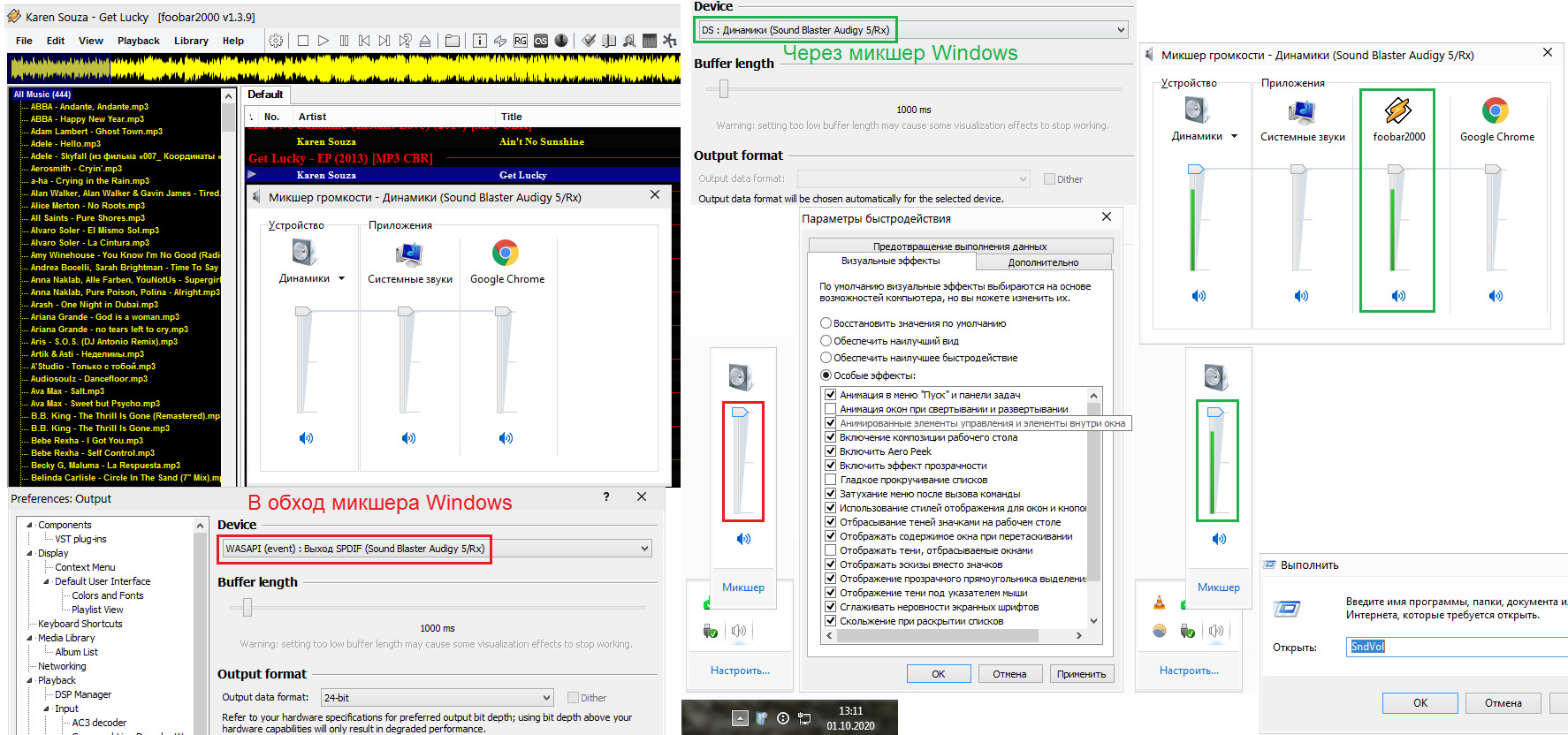Open the taskbar clock showing 13:11
Viewport: 1568px width, 735px height.
pyautogui.click(x=850, y=718)
